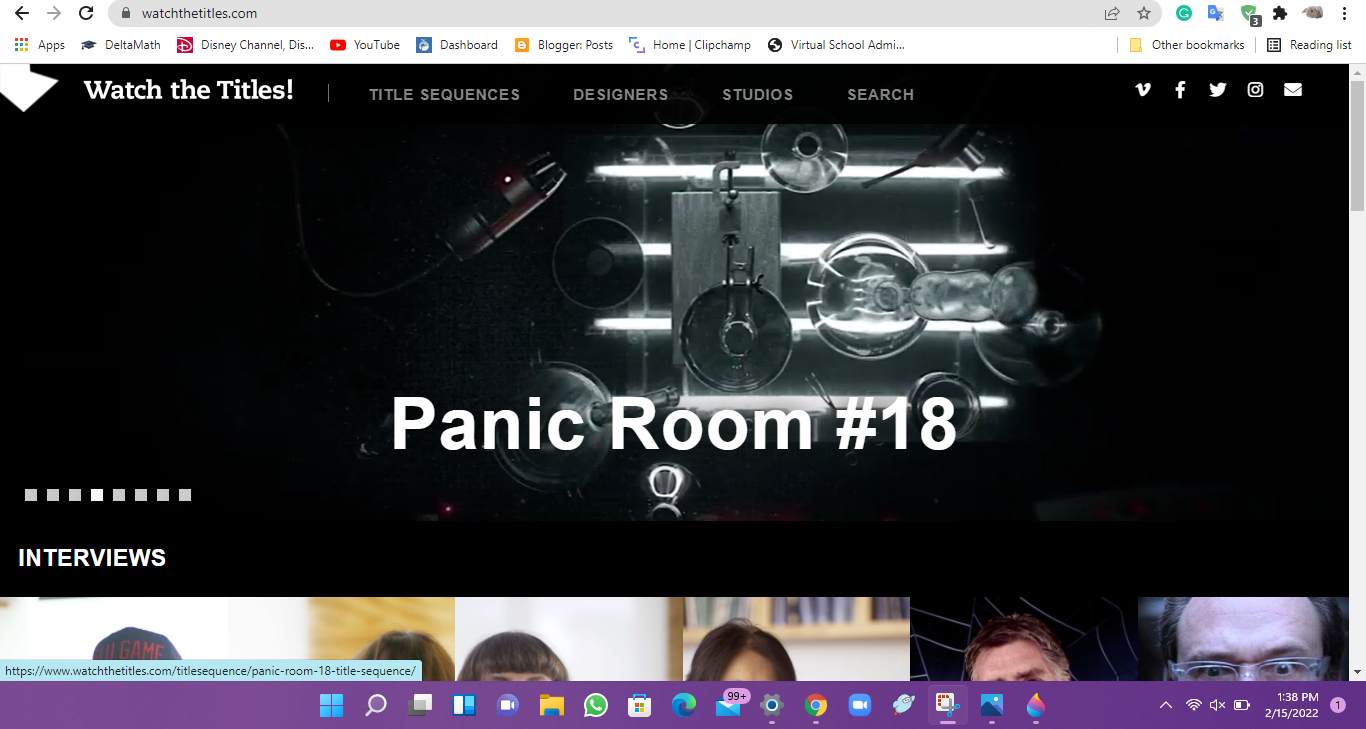Open Windows taskbar search
This screenshot has width=1366, height=729.
375,705
